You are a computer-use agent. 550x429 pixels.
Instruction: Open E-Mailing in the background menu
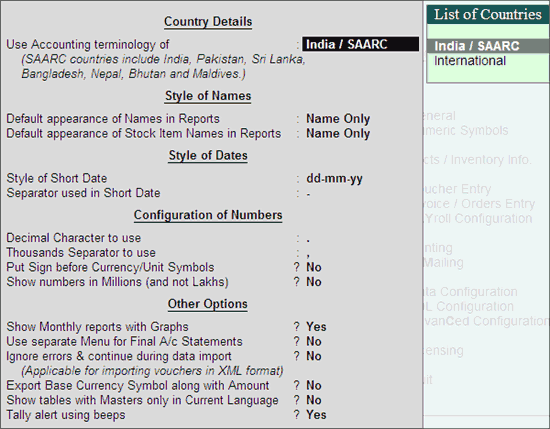(x=444, y=262)
